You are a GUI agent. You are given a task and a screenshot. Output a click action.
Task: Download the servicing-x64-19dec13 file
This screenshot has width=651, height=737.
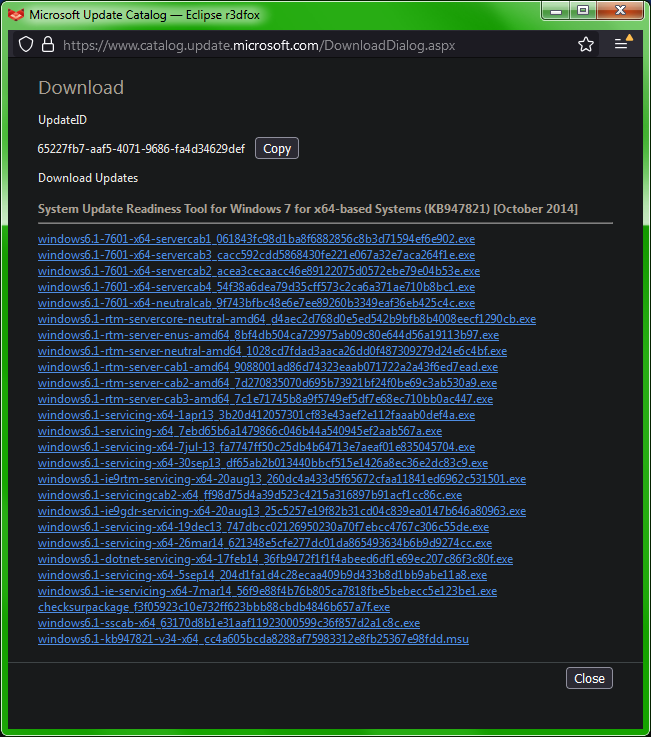point(263,527)
